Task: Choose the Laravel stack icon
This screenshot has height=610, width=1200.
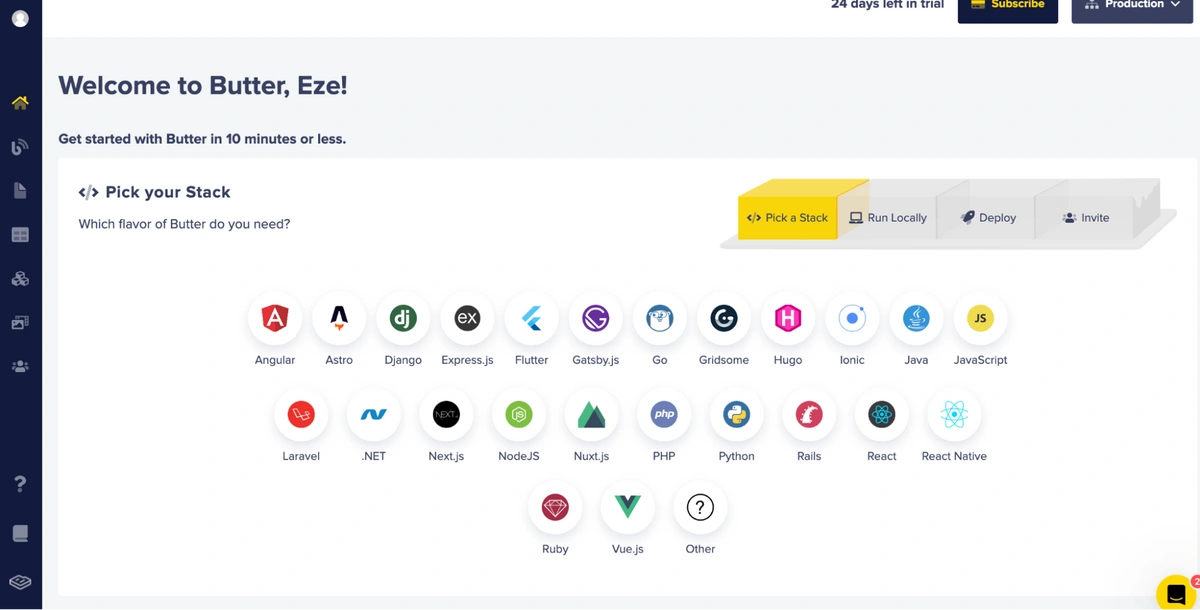Action: 301,415
